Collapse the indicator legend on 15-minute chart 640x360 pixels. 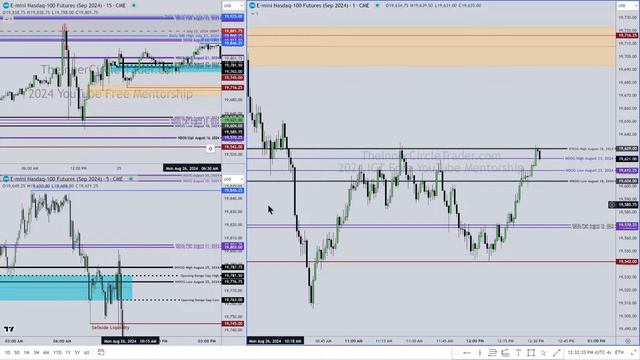click(x=7, y=18)
